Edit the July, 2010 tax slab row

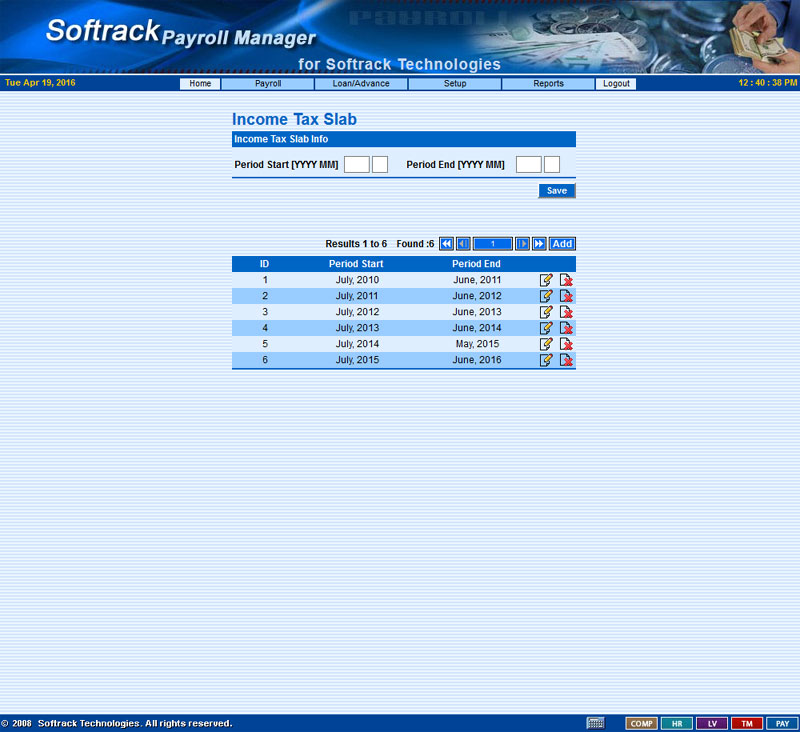[x=546, y=280]
